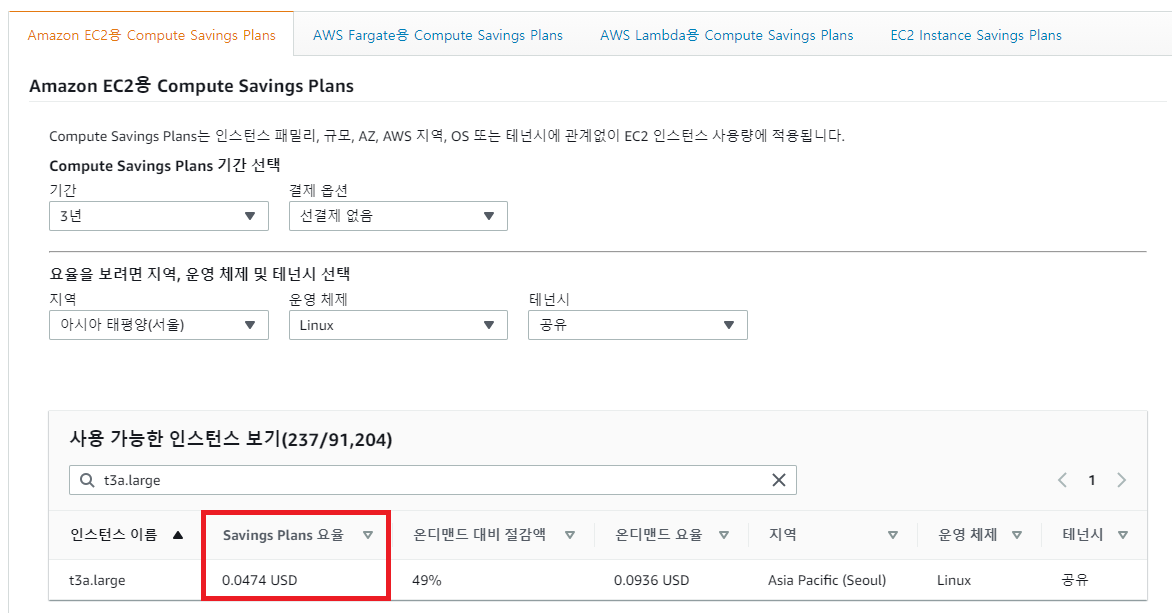Click the Linux cell in table row
This screenshot has width=1172, height=613.
tap(954, 580)
